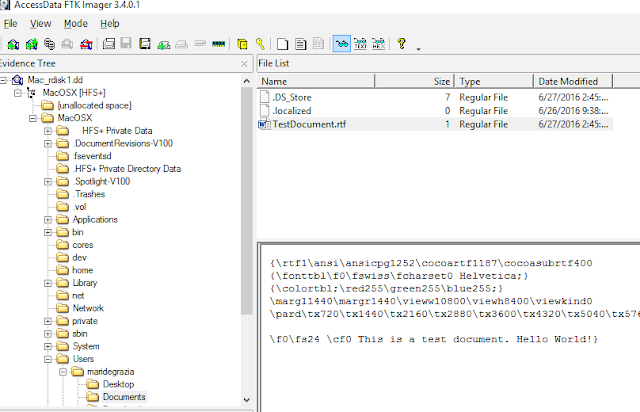
Task: Sort file list by Type column
Action: click(494, 81)
